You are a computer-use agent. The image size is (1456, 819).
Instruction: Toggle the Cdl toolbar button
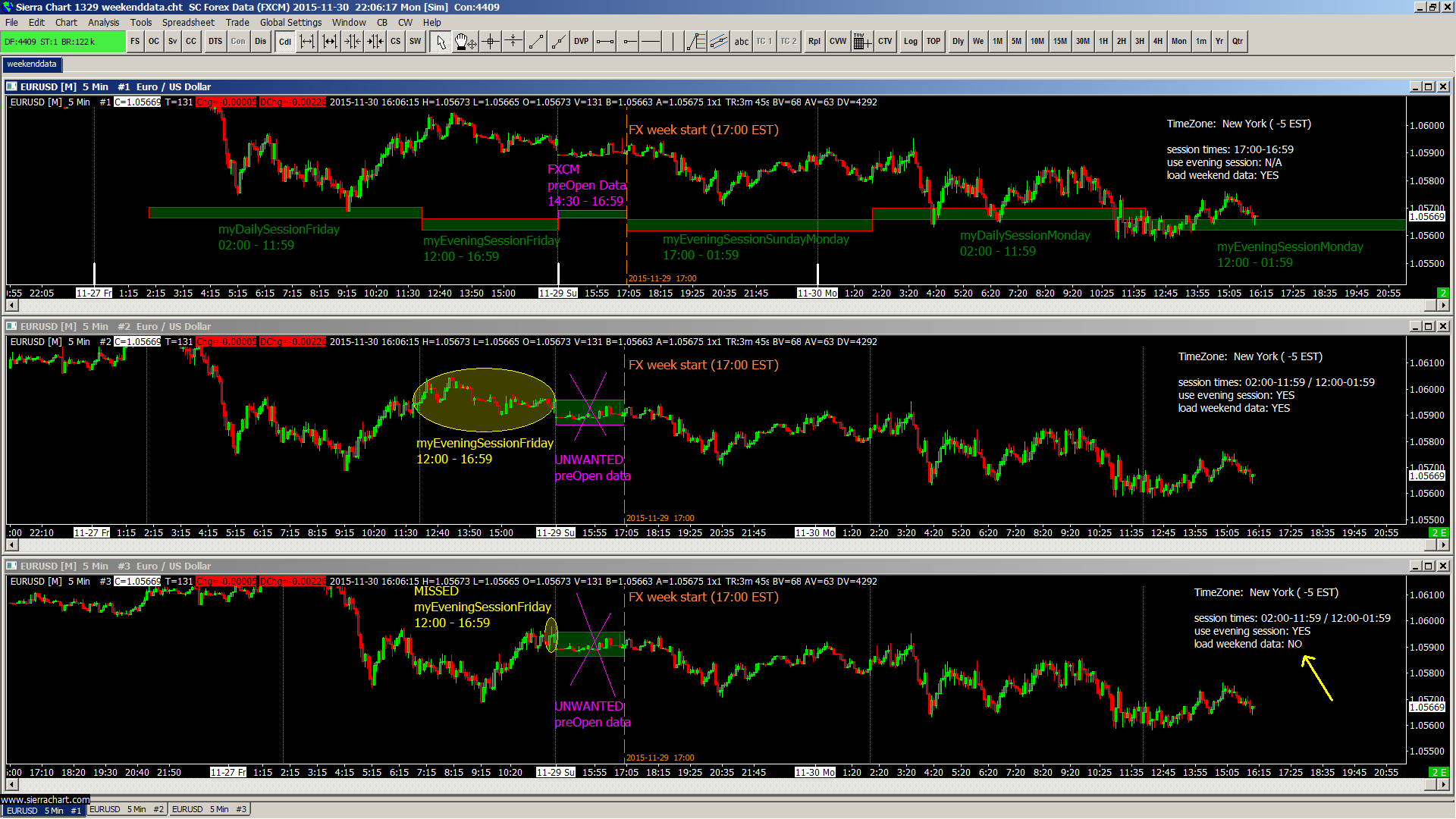point(285,42)
